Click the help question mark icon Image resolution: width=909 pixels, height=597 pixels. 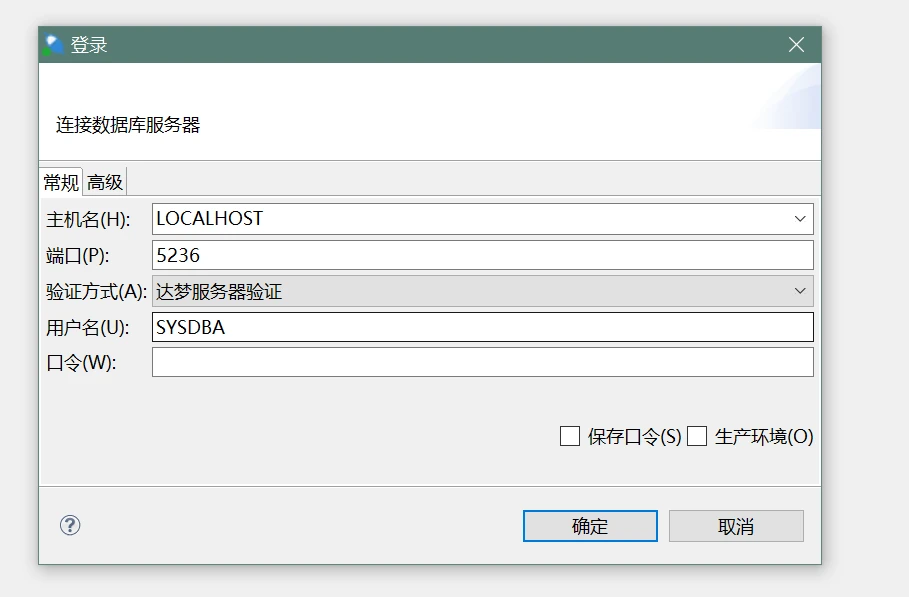pyautogui.click(x=70, y=525)
